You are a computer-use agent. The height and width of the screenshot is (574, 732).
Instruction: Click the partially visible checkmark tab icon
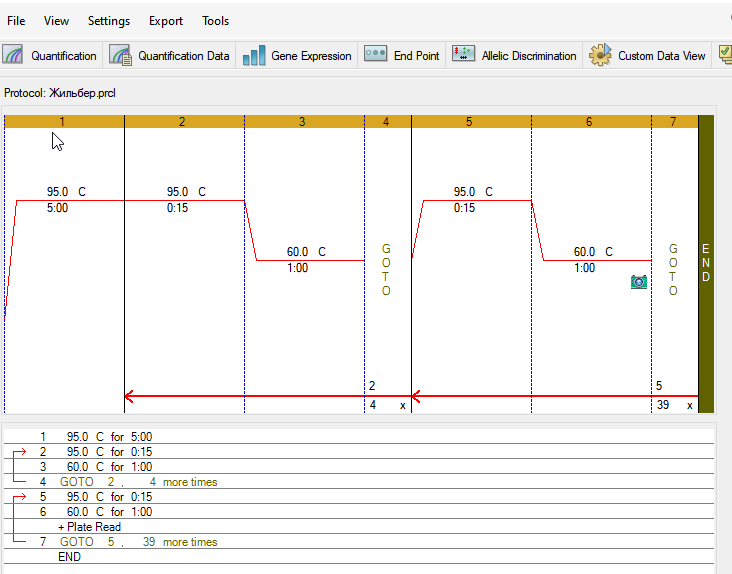725,55
